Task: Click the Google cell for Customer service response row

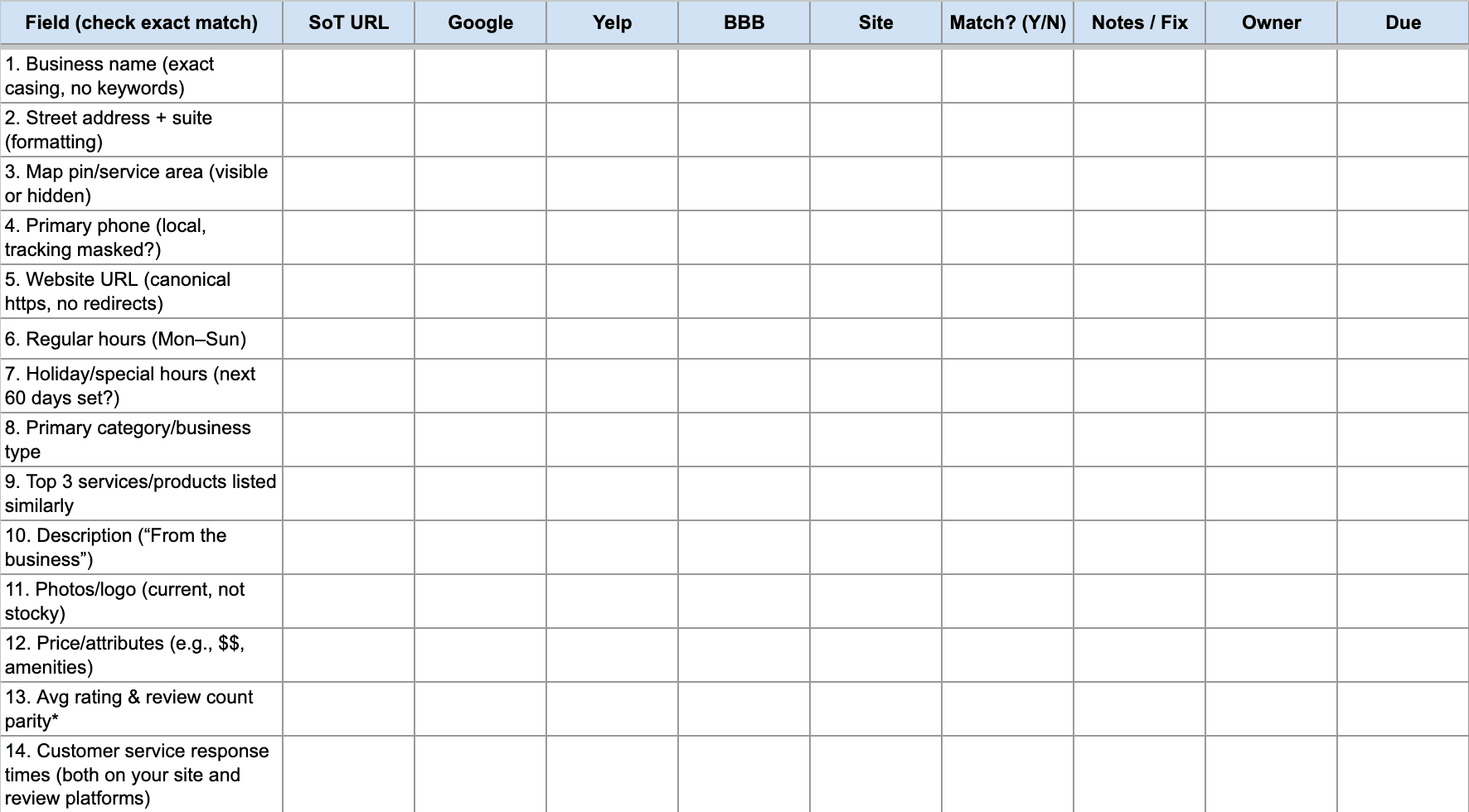Action: [x=480, y=775]
